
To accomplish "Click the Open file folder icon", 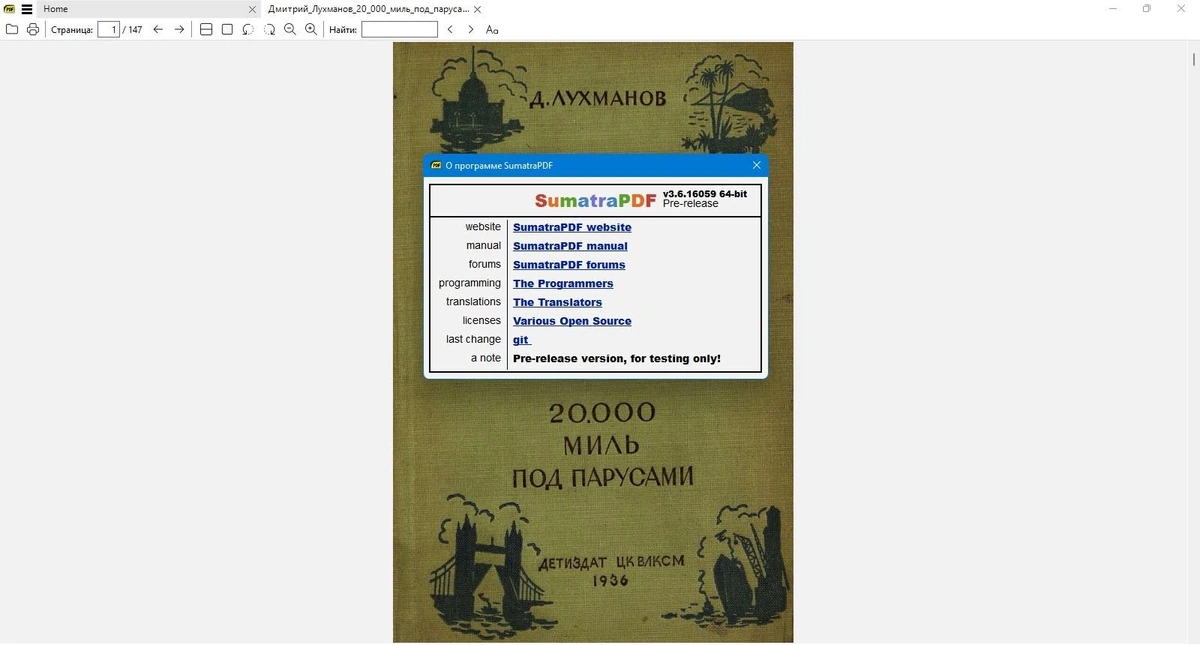I will click(x=12, y=29).
